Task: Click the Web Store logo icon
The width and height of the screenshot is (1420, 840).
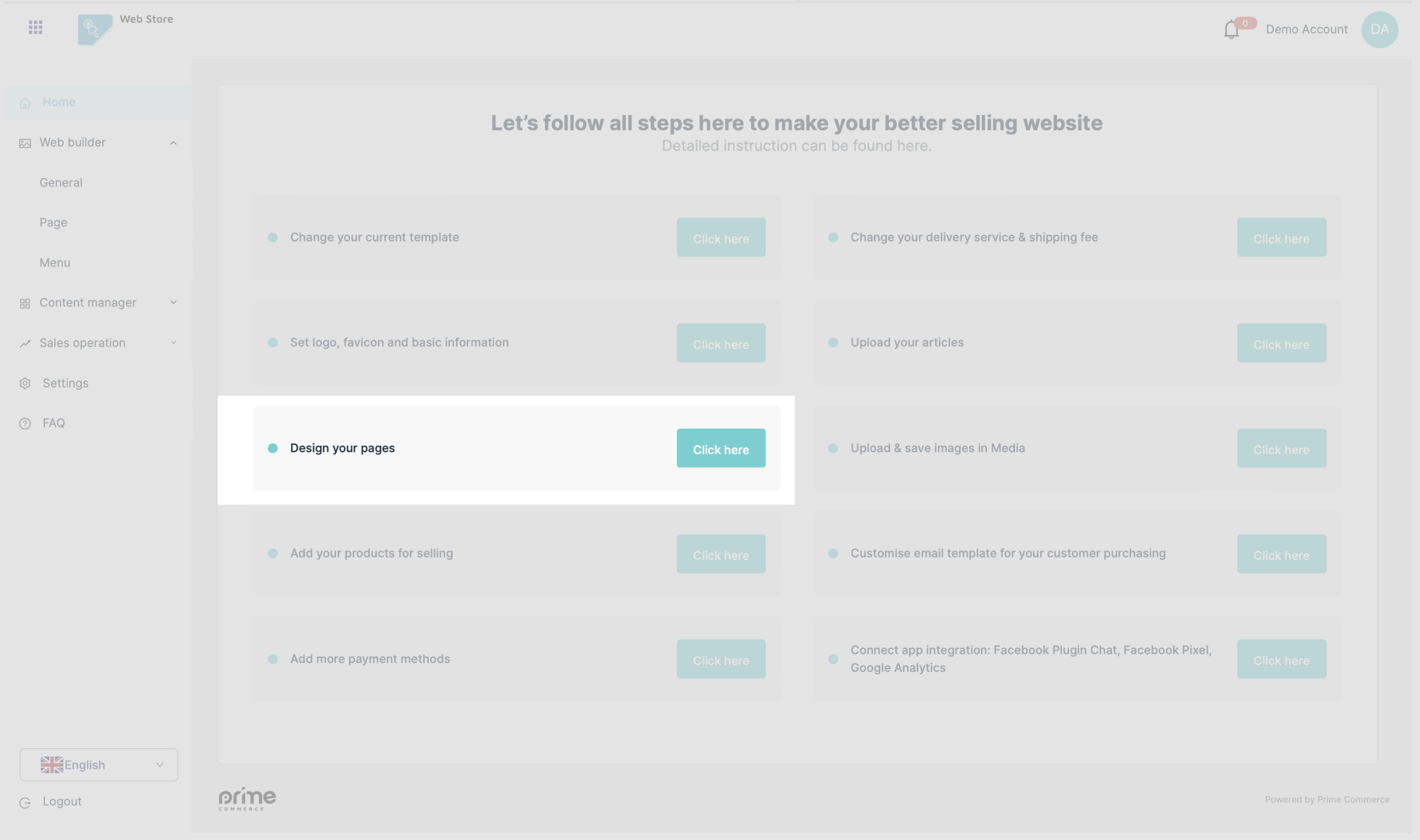Action: (x=95, y=30)
